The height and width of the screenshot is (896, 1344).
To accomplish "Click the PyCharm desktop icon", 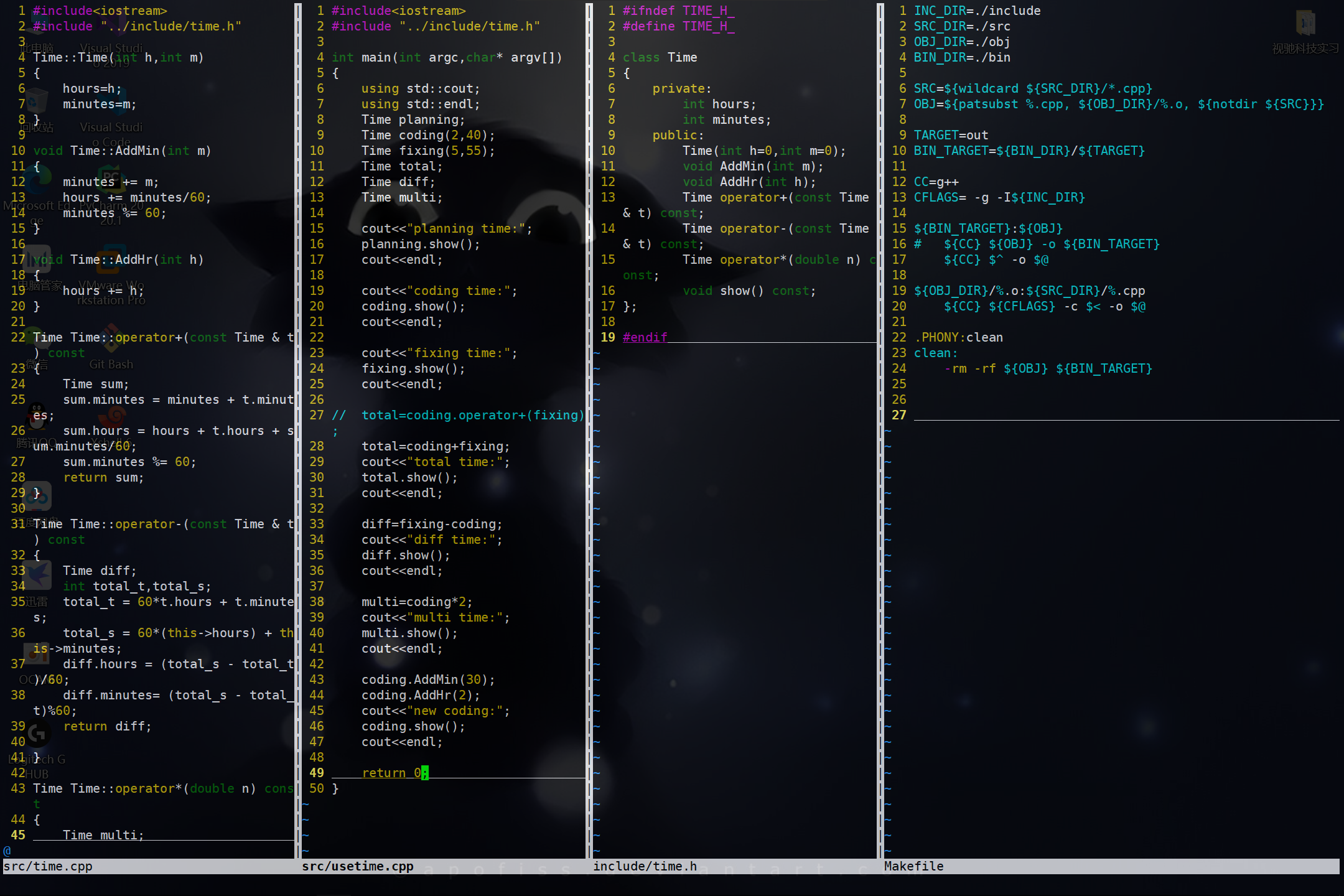I will pos(111,180).
